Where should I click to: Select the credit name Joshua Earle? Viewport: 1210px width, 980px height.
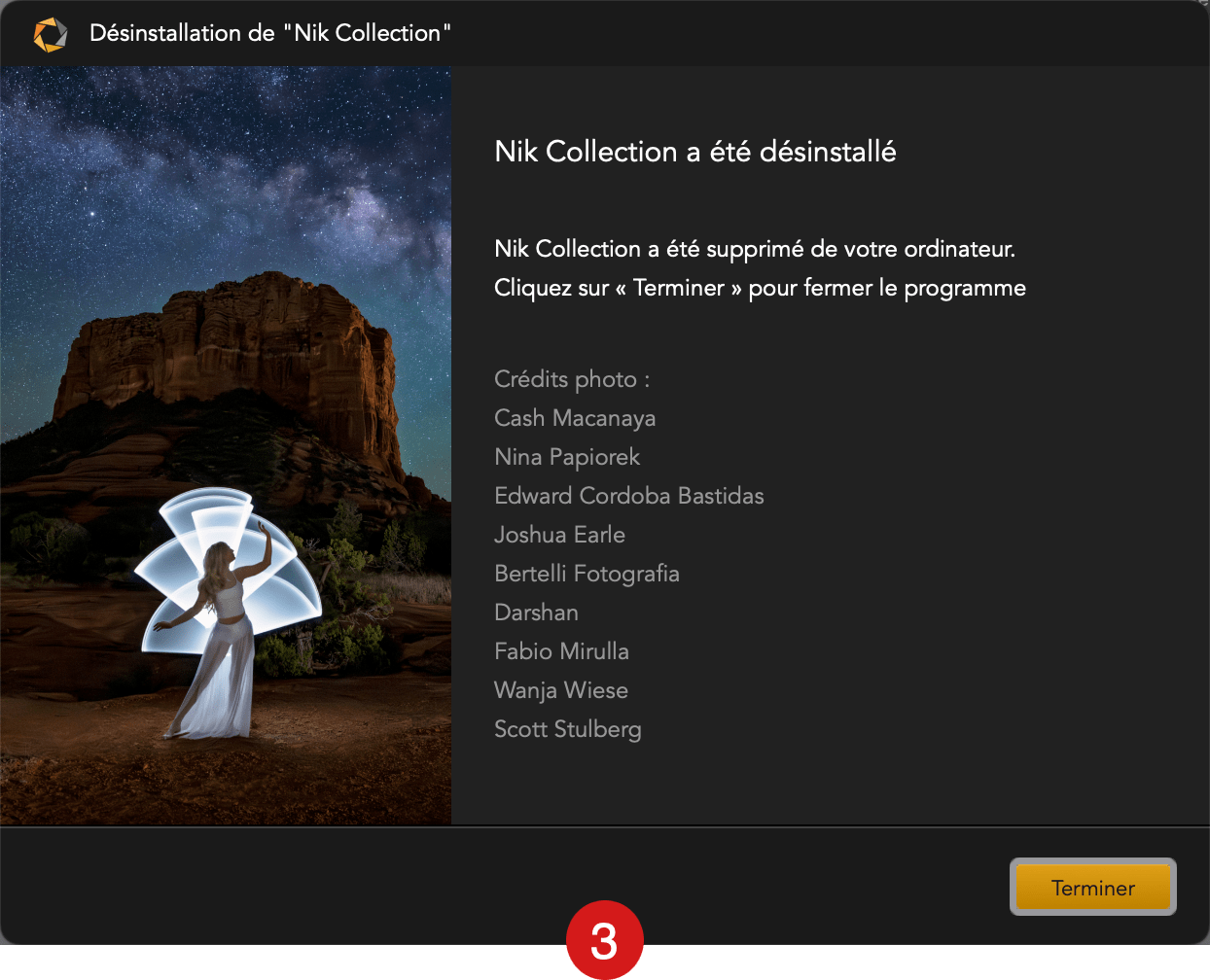coord(559,535)
